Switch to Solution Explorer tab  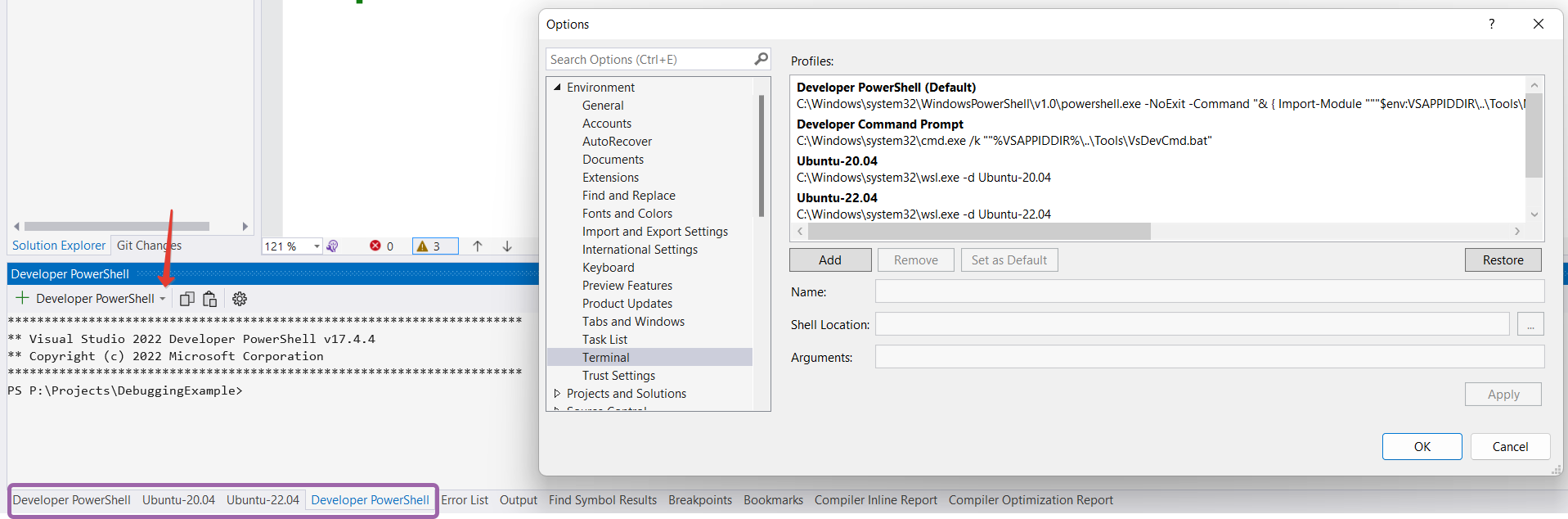tap(59, 245)
